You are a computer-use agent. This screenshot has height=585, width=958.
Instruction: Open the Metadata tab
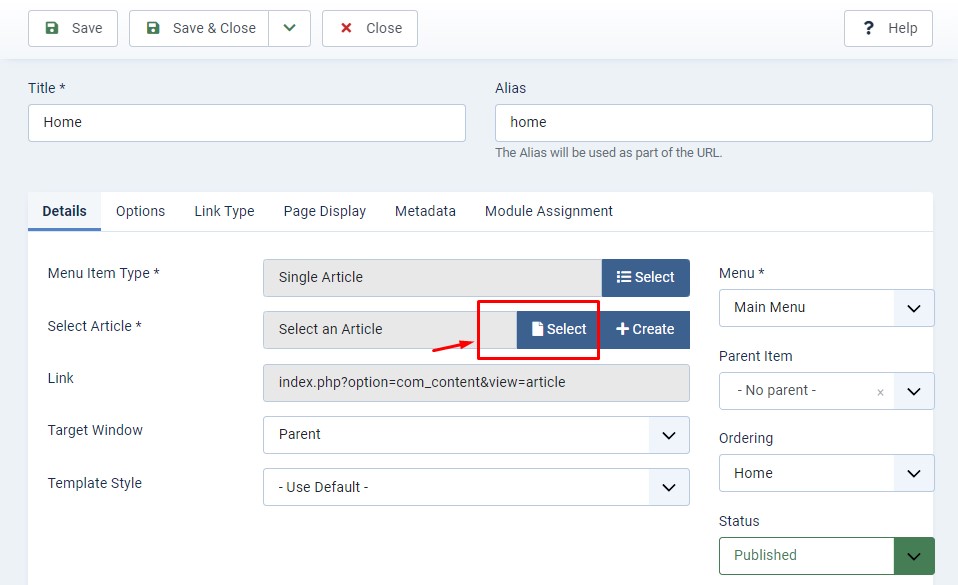(x=425, y=211)
